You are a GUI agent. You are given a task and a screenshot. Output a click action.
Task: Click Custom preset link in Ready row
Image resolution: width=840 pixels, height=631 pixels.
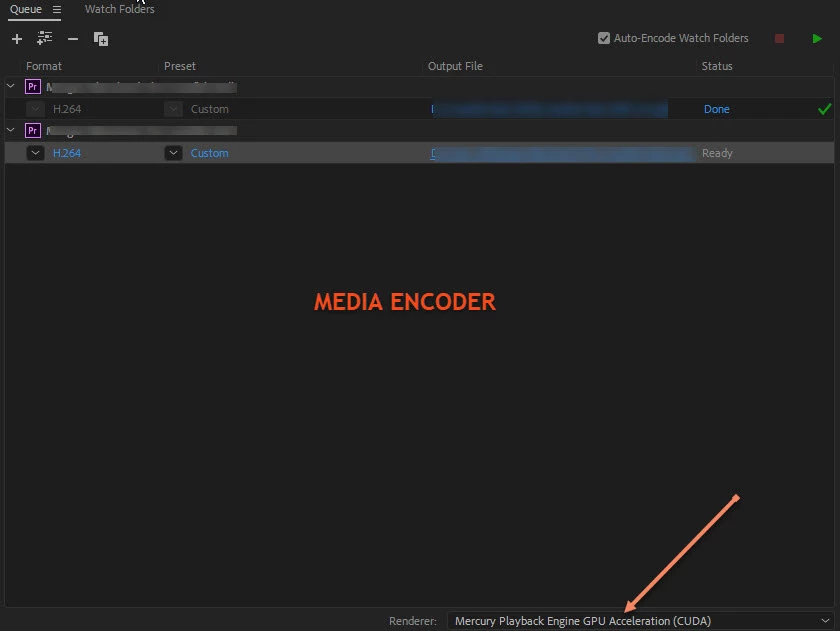point(209,153)
